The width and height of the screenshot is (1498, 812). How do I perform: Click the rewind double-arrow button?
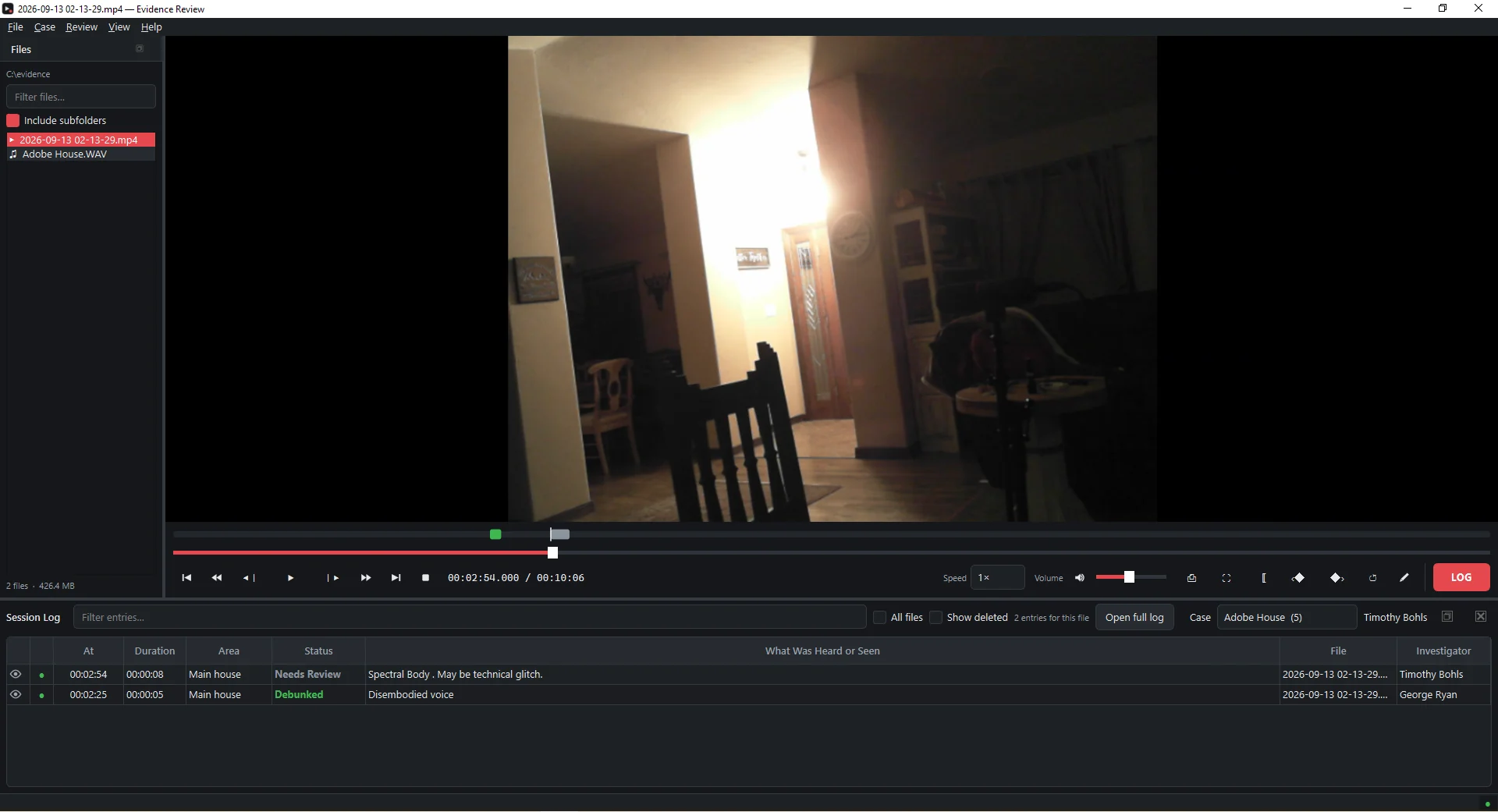point(217,578)
